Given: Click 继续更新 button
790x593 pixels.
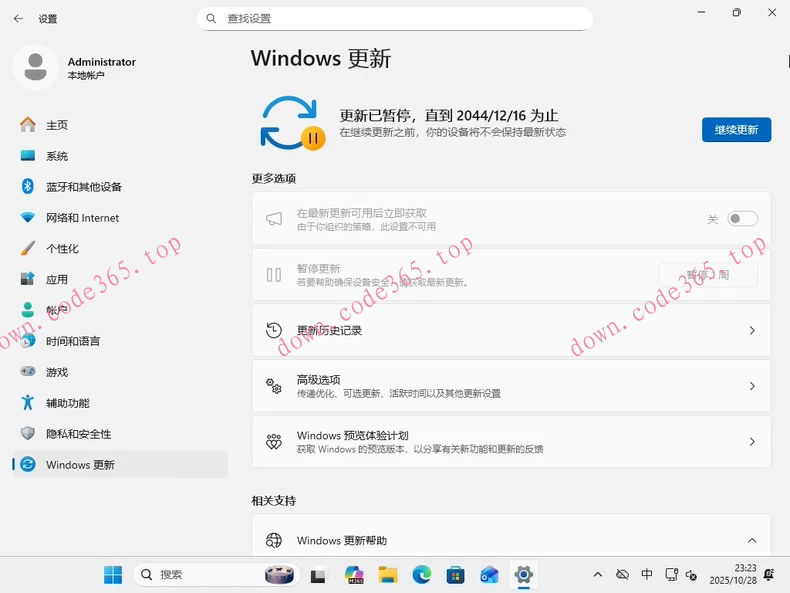Looking at the screenshot, I should 736,129.
